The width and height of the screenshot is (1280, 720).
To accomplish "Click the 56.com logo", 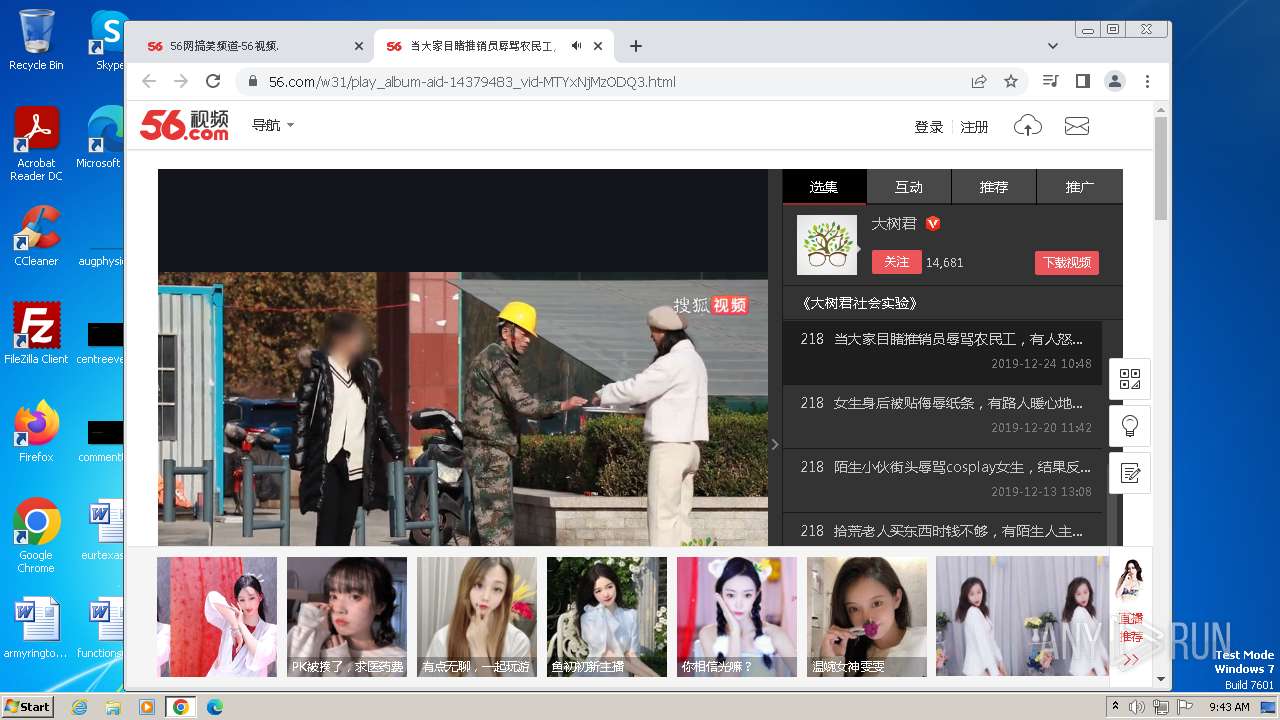I will [x=184, y=125].
